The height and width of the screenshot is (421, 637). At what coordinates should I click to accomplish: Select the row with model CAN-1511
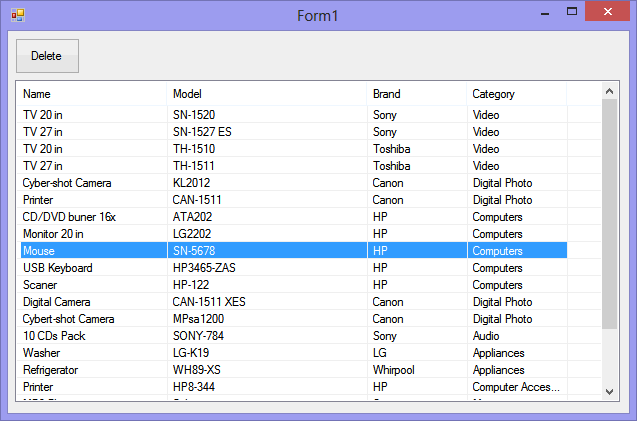pyautogui.click(x=294, y=200)
